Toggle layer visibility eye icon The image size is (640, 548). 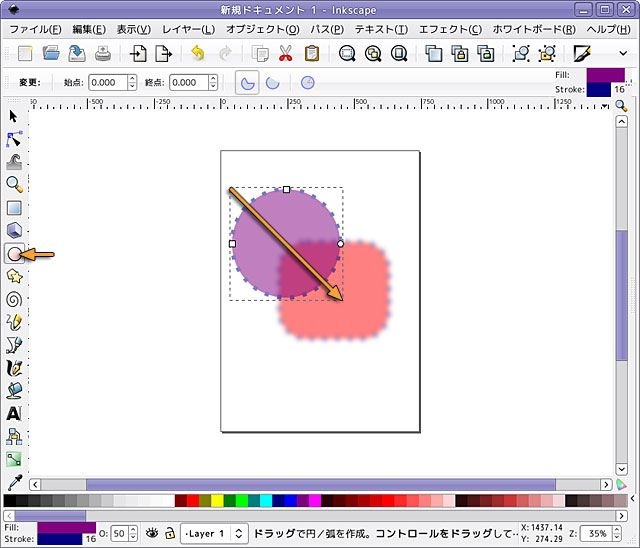click(x=153, y=534)
